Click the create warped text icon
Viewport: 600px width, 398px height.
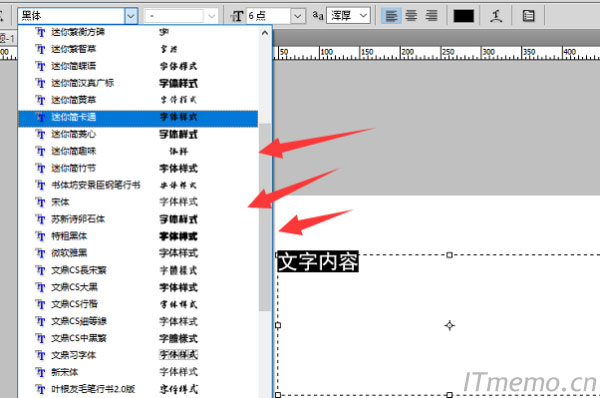[496, 16]
